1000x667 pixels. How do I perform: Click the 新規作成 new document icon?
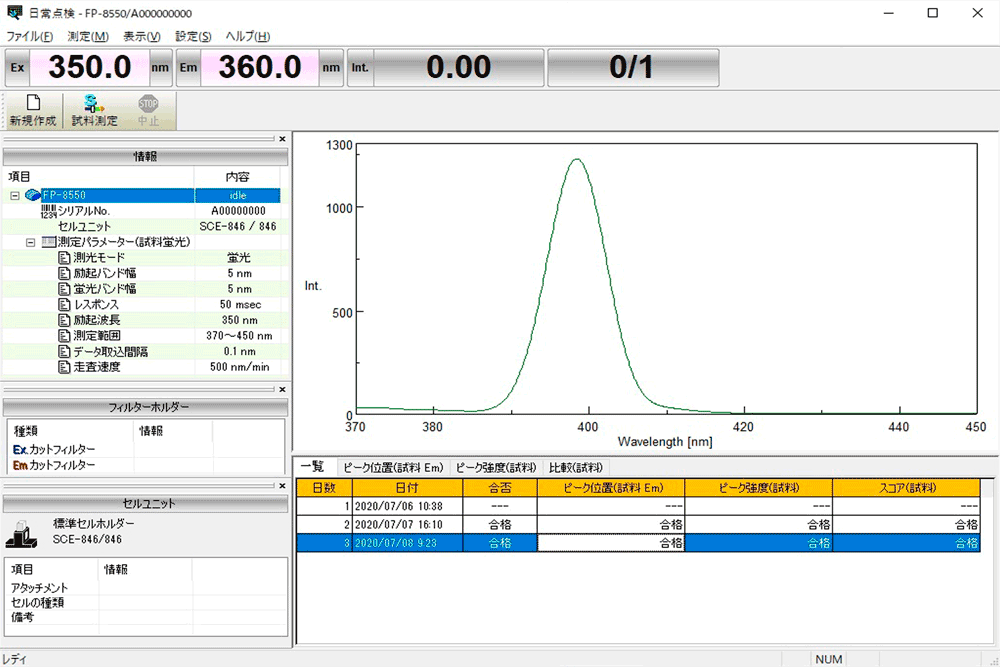pyautogui.click(x=32, y=104)
